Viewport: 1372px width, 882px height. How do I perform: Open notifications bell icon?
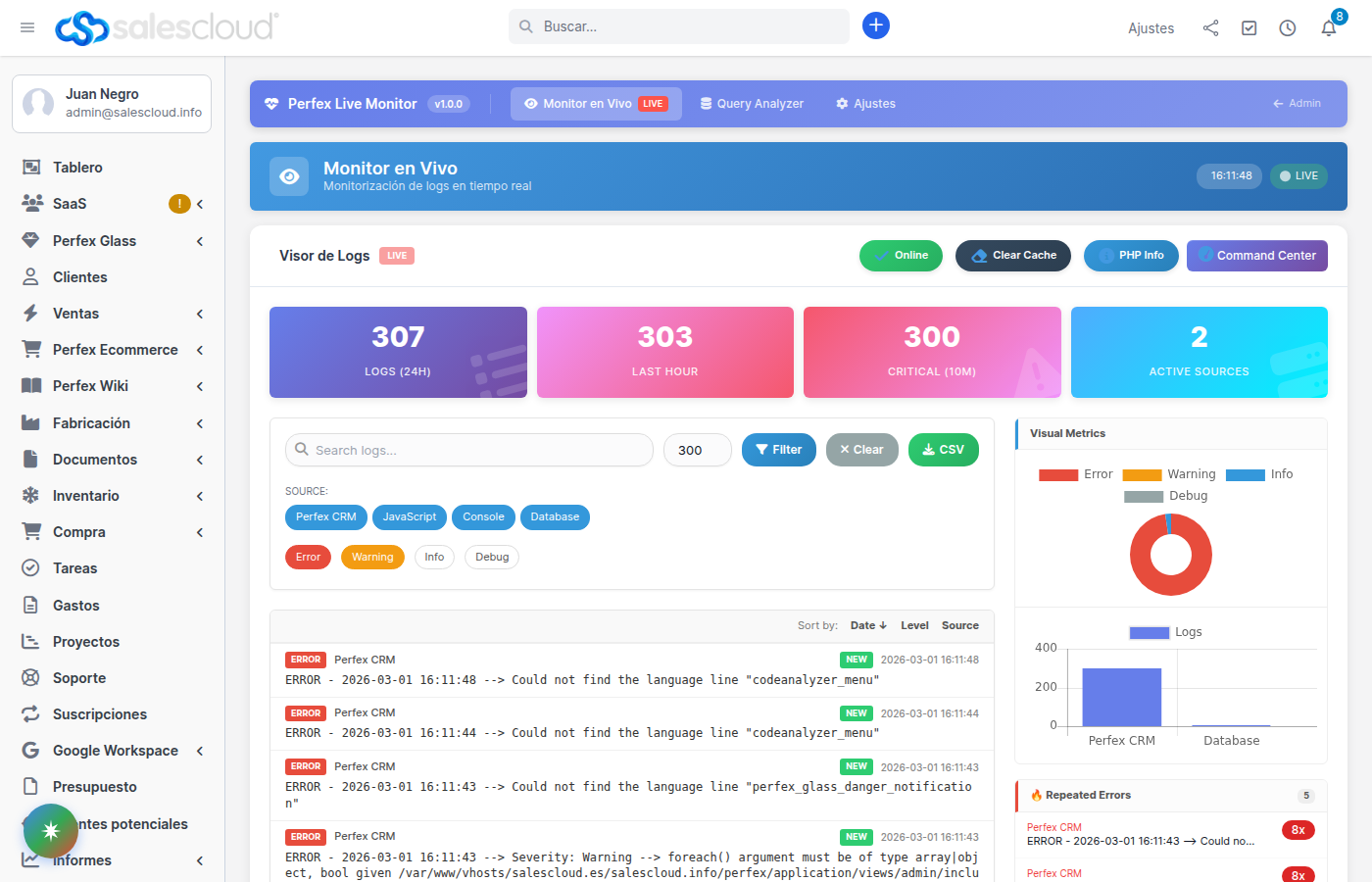tap(1329, 27)
